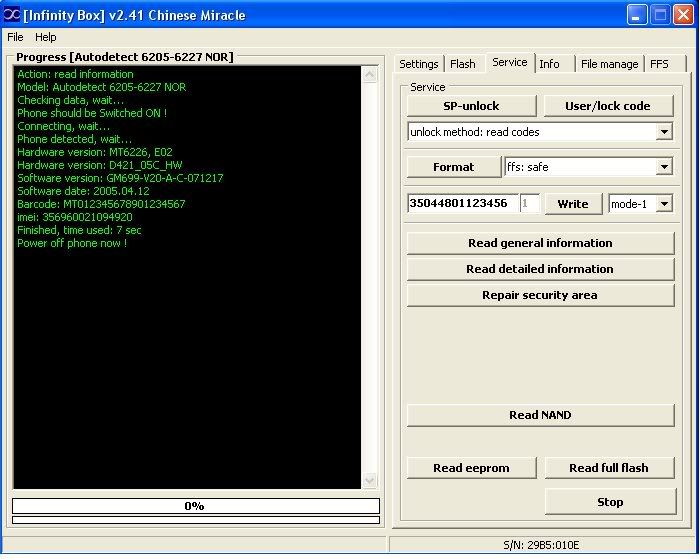Open the File manage tab
Screen dimensions: 700x559
609,64
